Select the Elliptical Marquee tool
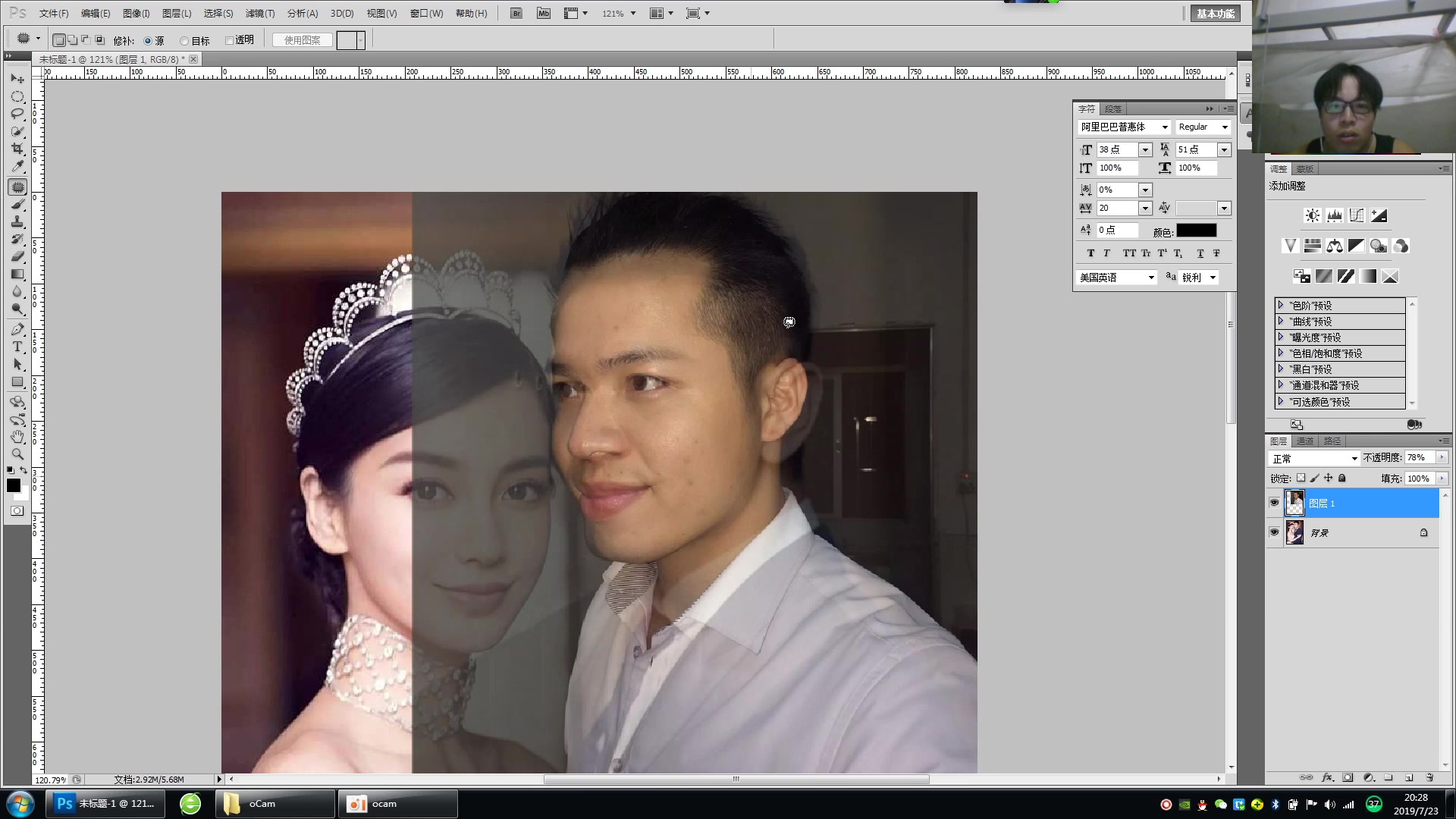 coord(17,96)
